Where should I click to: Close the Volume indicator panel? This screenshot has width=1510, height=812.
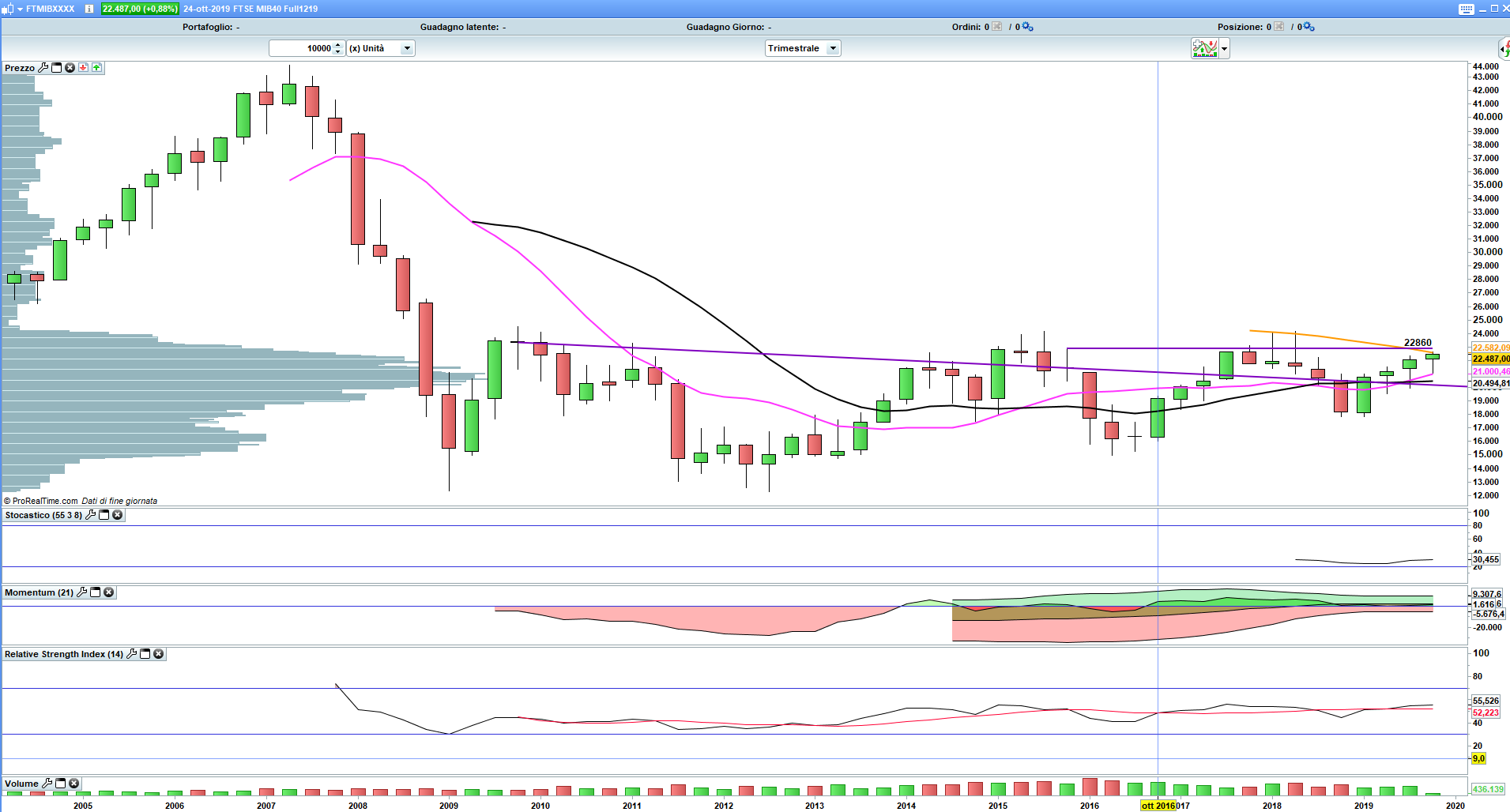tap(73, 784)
